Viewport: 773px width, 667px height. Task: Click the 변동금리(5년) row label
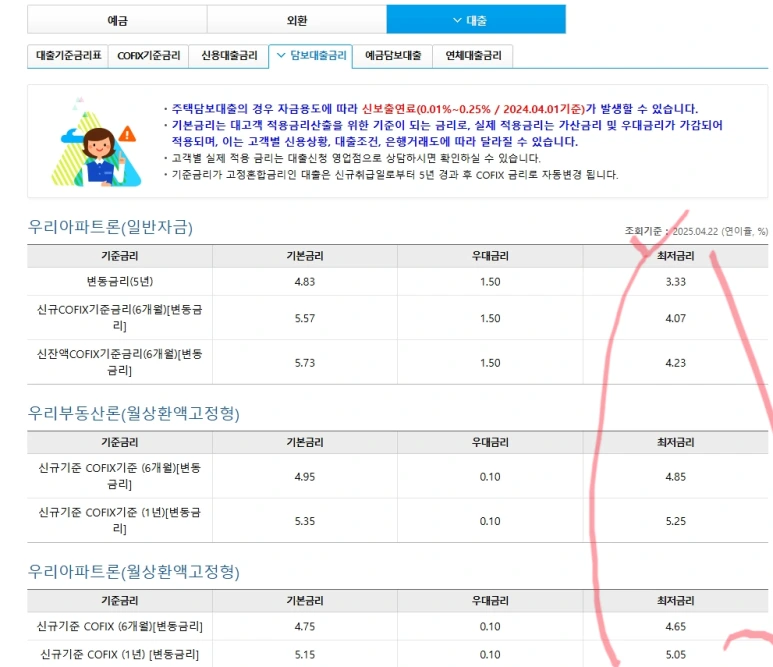(120, 281)
